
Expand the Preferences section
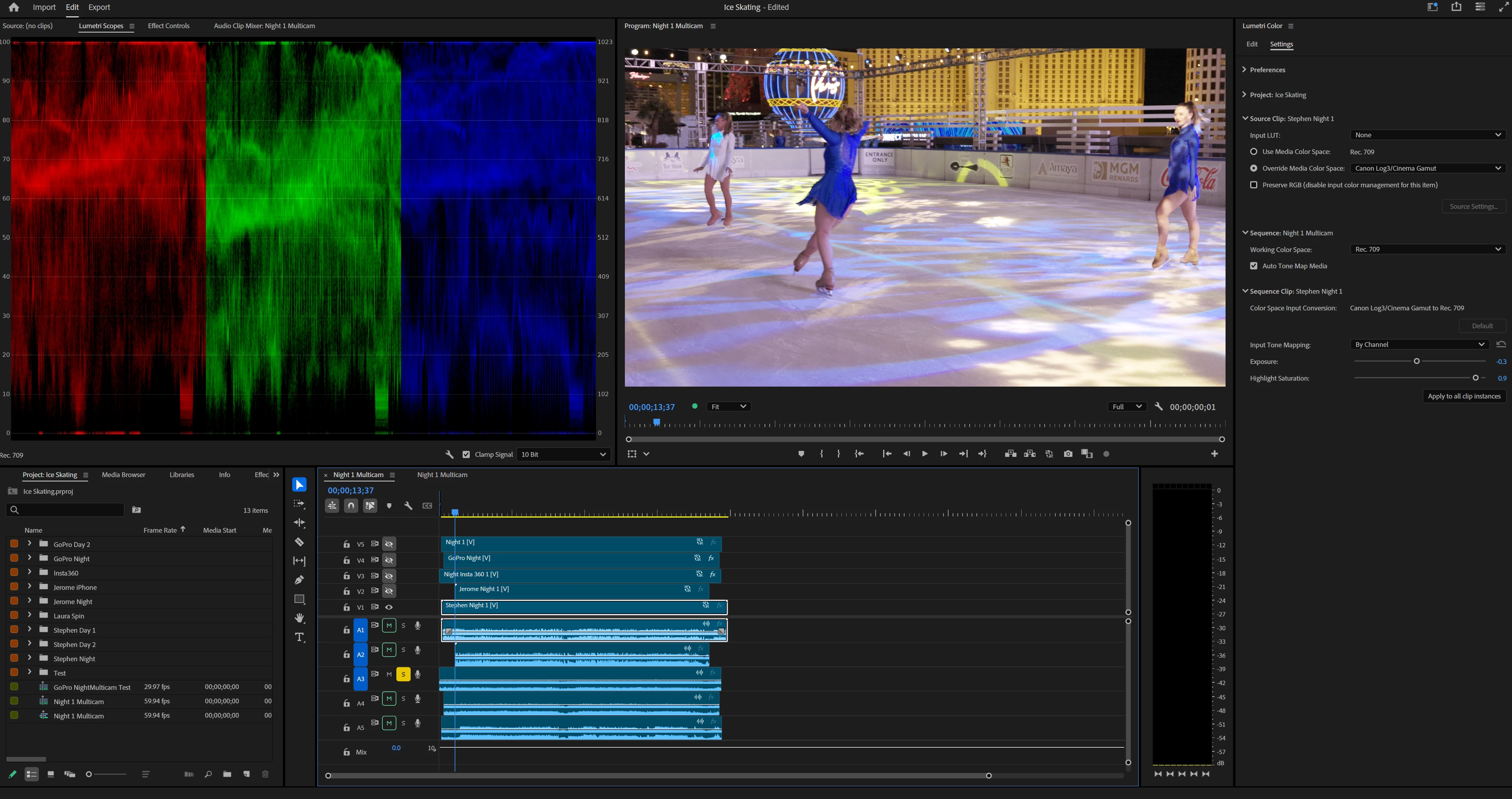coord(1245,69)
